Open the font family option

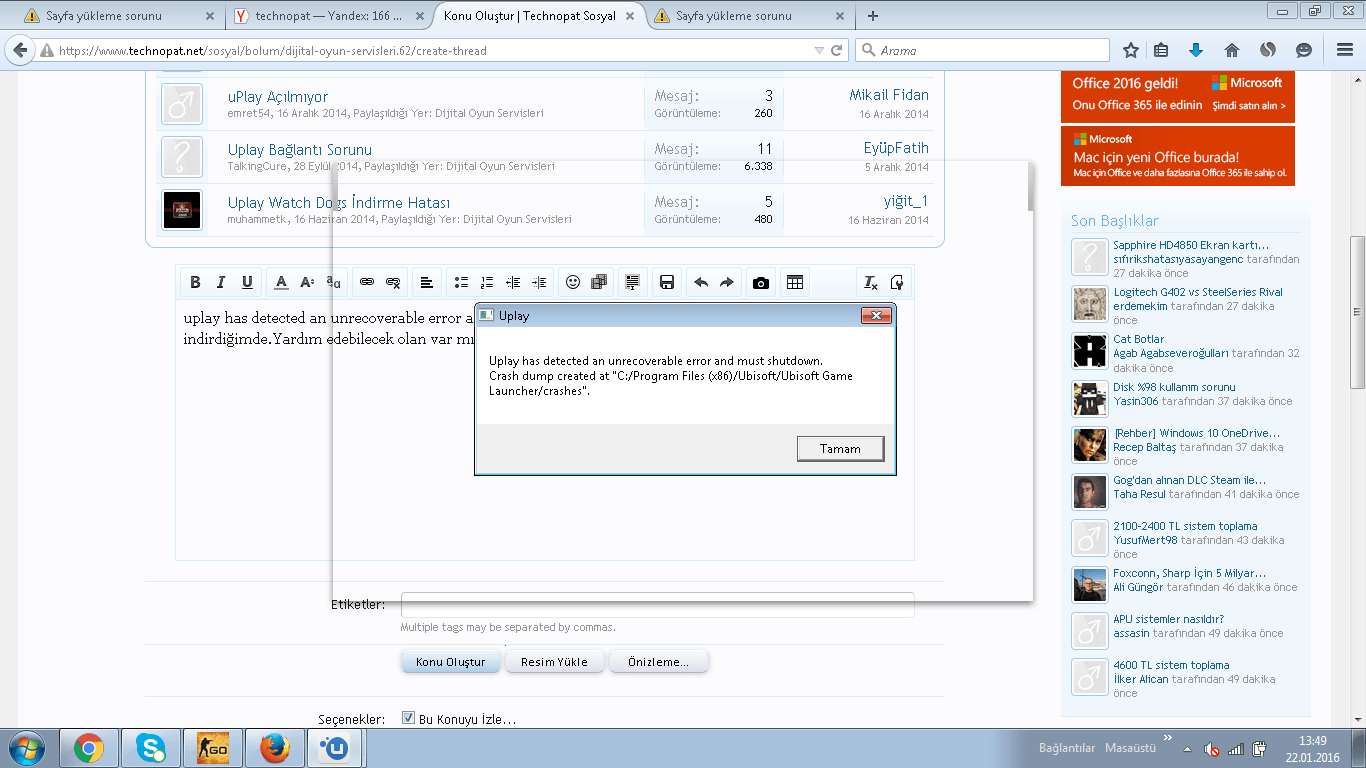click(334, 283)
